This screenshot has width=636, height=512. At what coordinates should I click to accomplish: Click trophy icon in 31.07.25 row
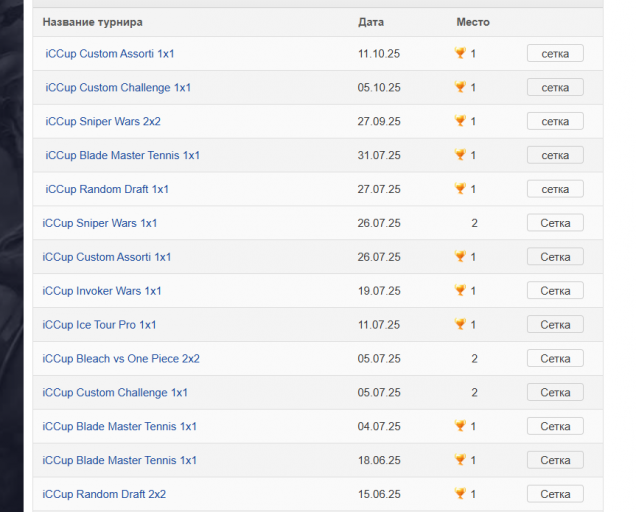click(460, 155)
